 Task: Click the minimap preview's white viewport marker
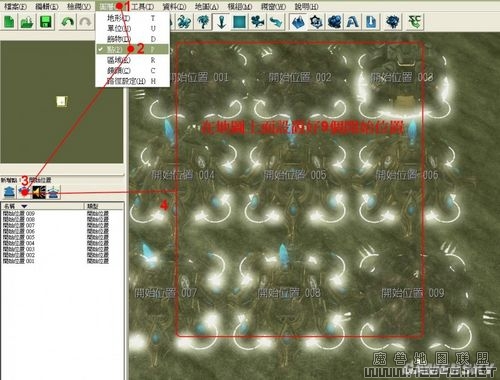(62, 101)
